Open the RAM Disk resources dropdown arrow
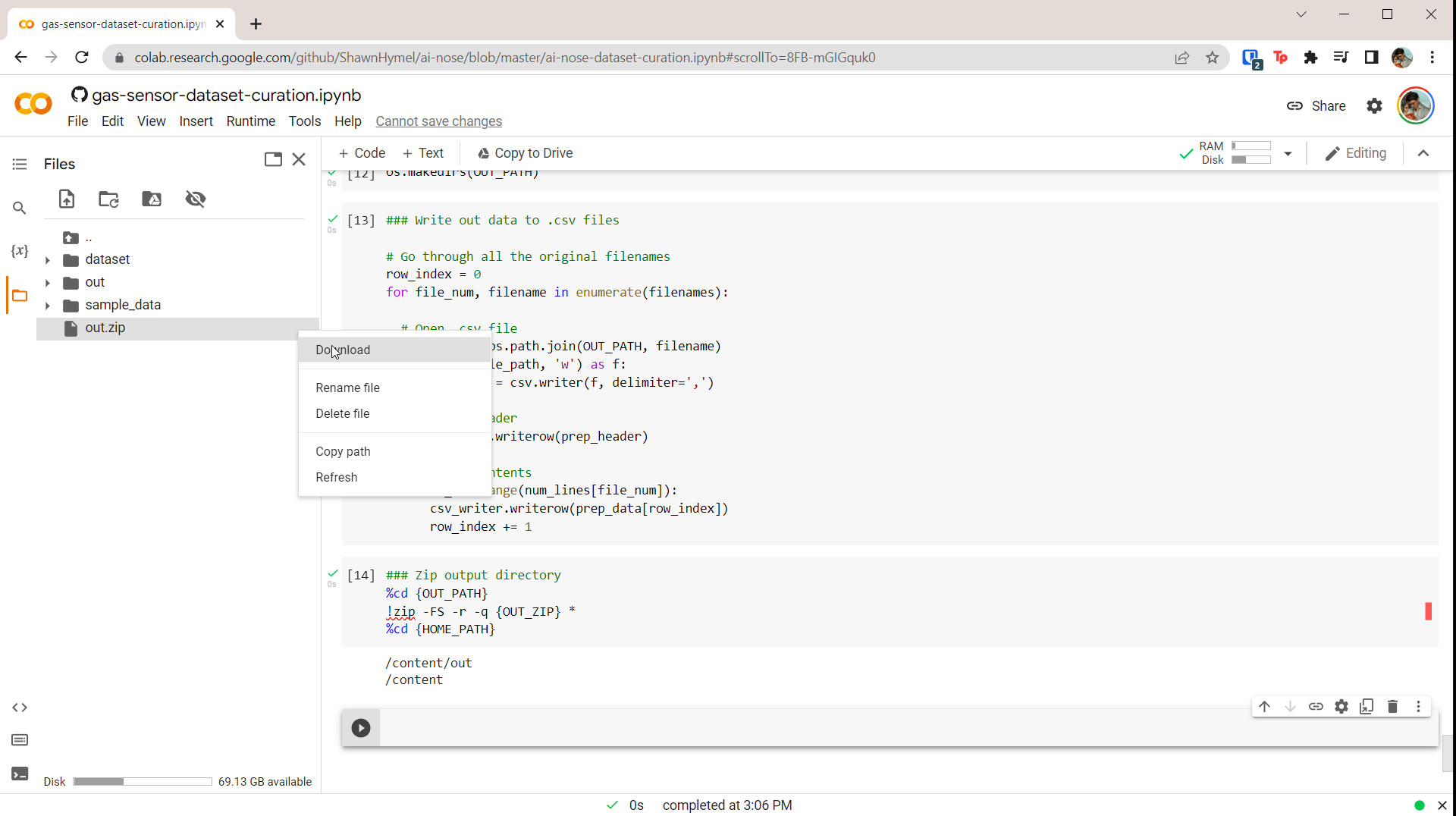This screenshot has height=816, width=1456. (1288, 154)
